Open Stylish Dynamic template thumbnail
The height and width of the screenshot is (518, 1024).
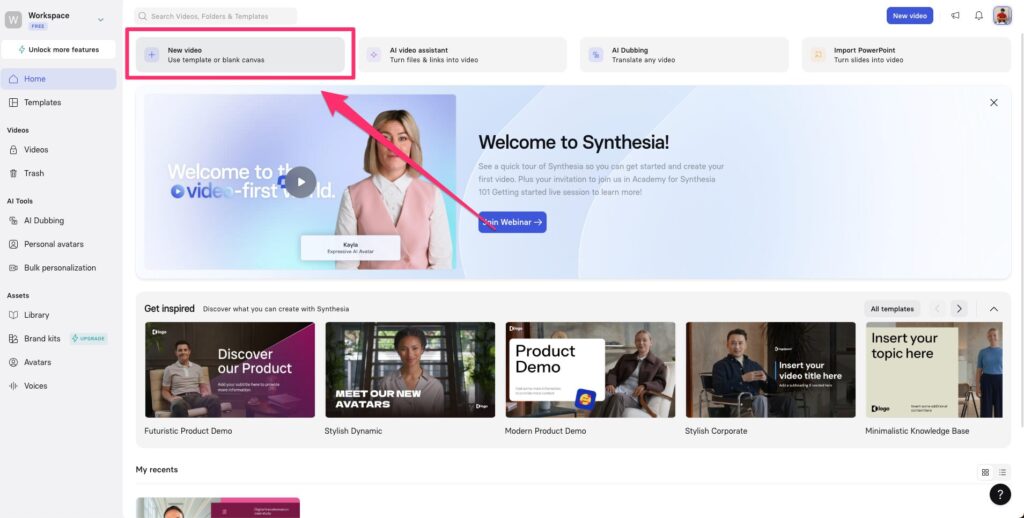(x=410, y=370)
